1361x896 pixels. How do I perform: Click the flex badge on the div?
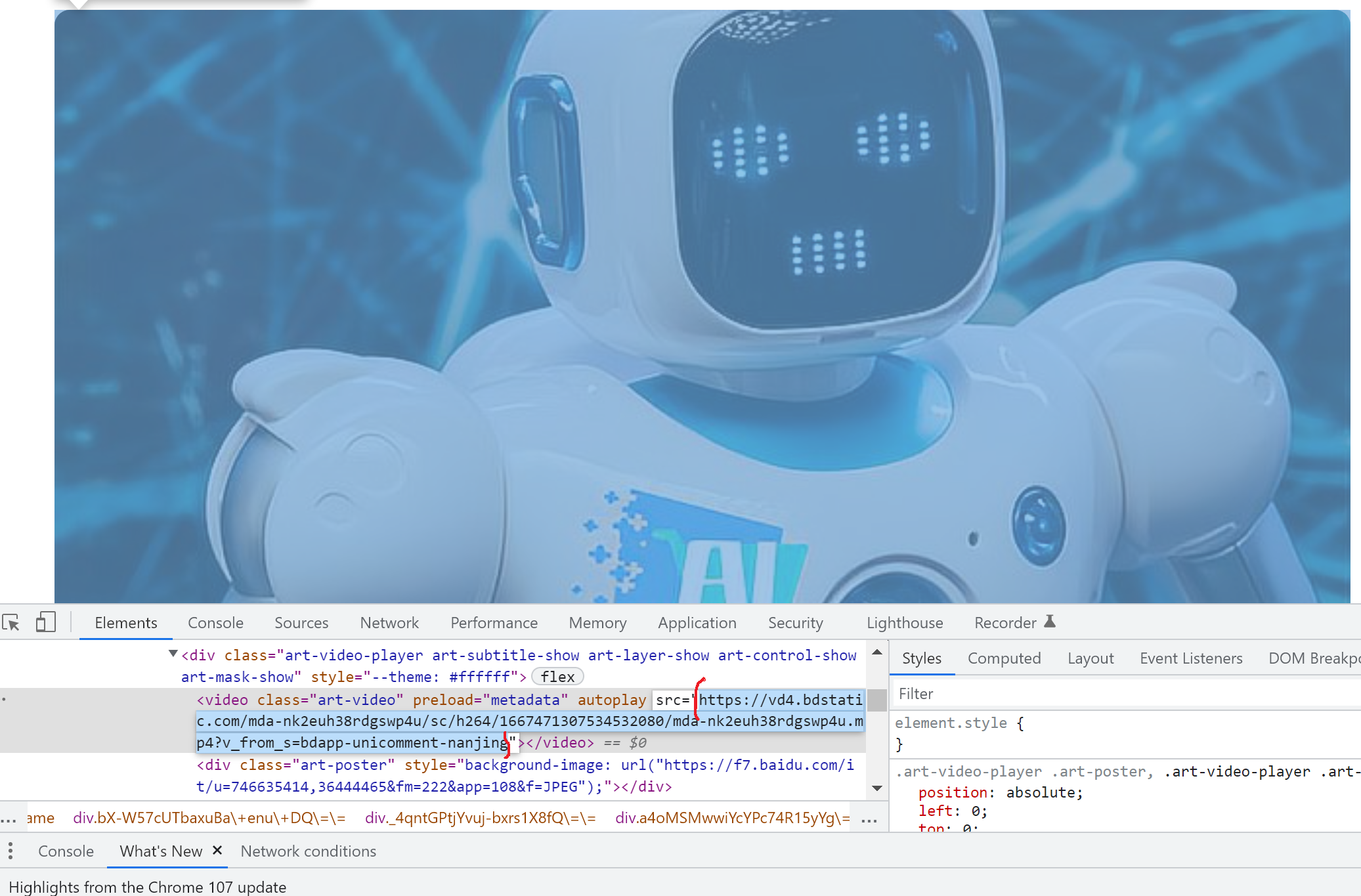pos(557,677)
